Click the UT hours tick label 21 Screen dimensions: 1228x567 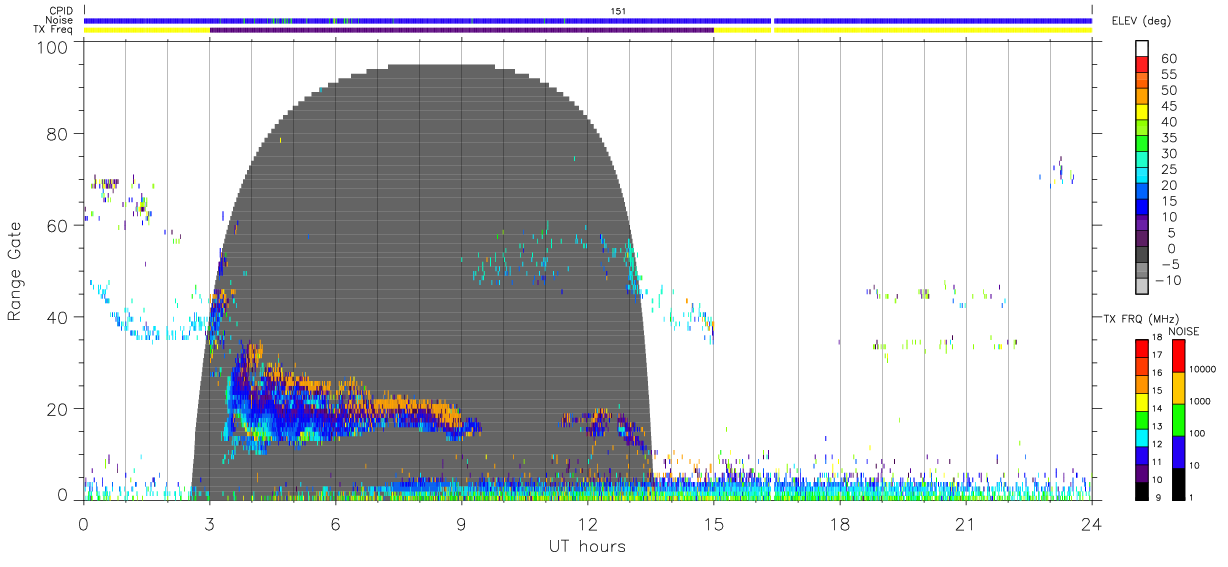click(x=966, y=524)
